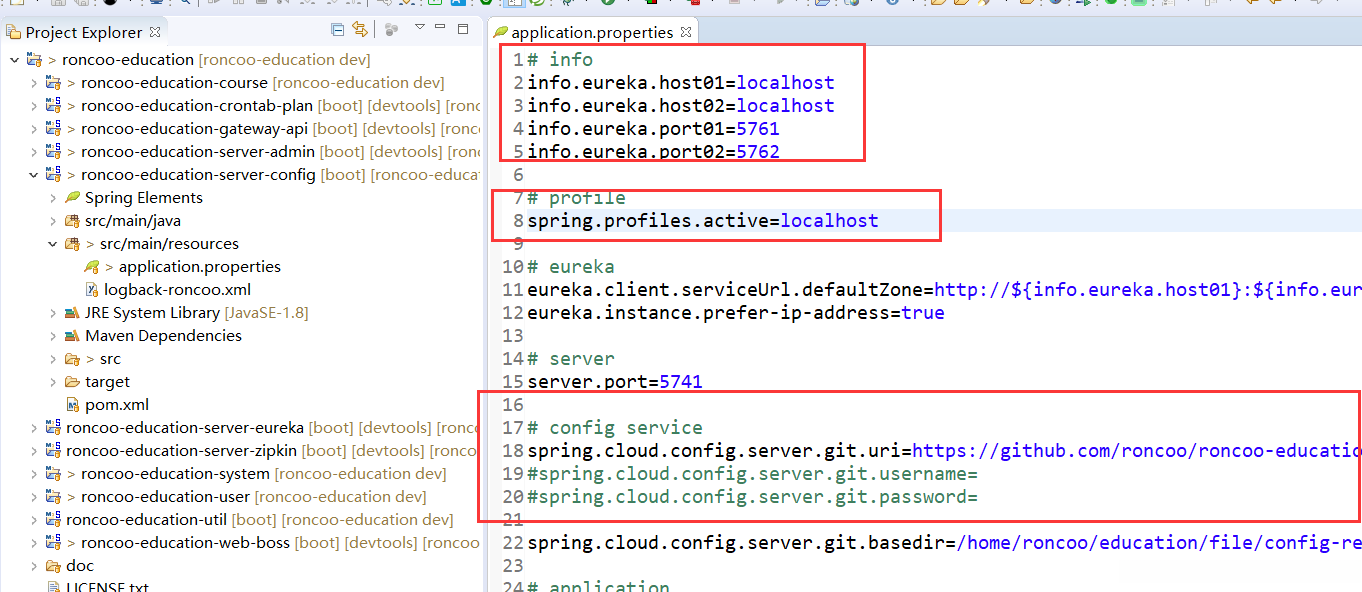Viewport: 1362px width, 592px height.
Task: Click the target folder icon
Action: (72, 382)
